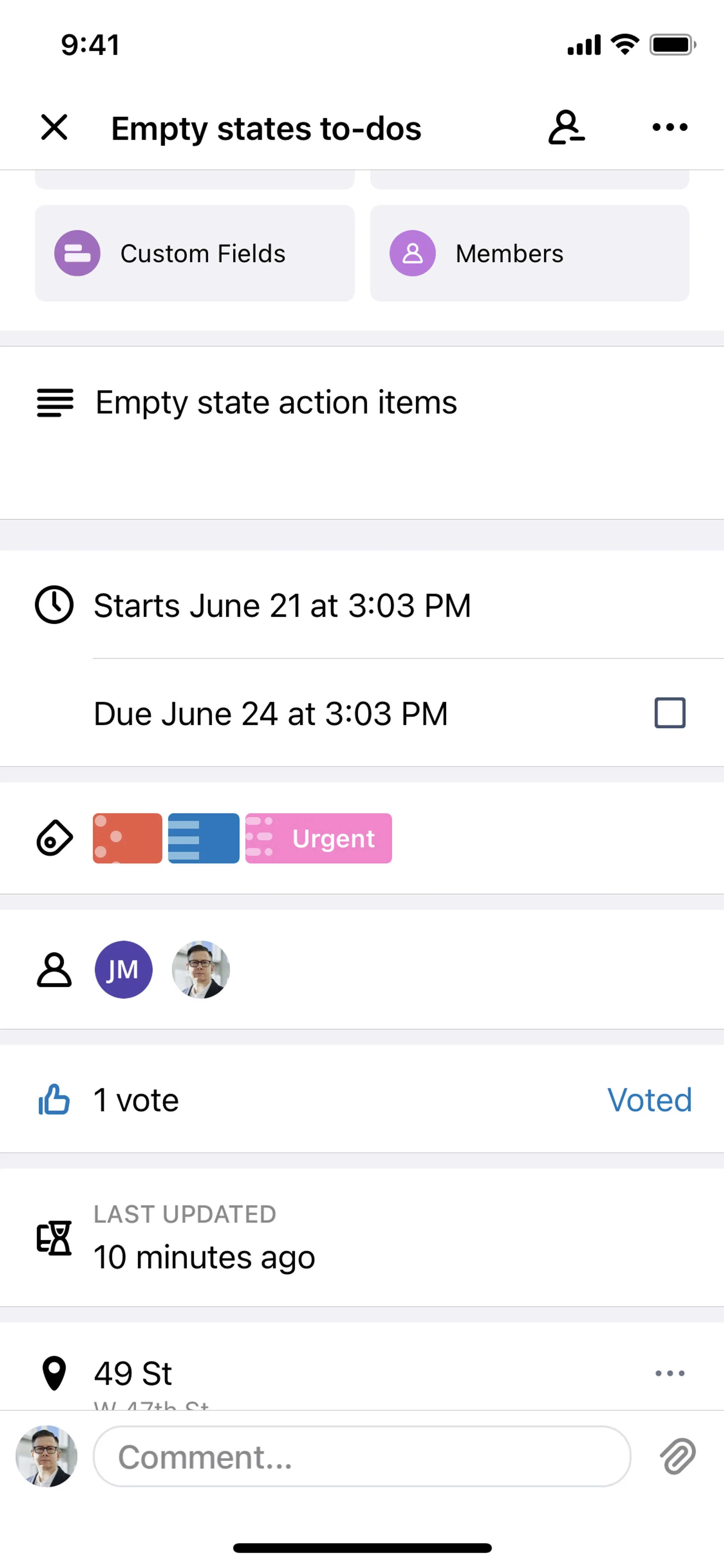Open the Custom Fields tile
This screenshot has width=724, height=1568.
[x=195, y=253]
